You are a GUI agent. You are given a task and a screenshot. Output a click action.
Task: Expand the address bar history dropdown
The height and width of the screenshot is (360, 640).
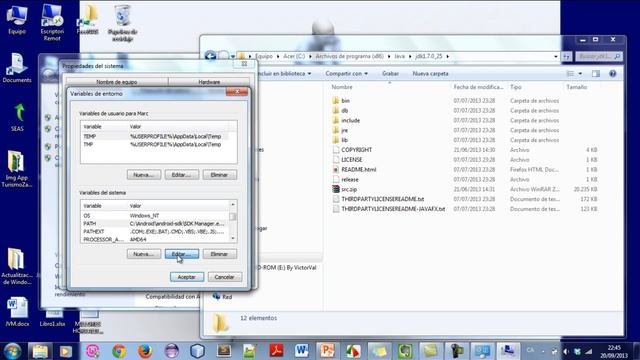pos(556,56)
